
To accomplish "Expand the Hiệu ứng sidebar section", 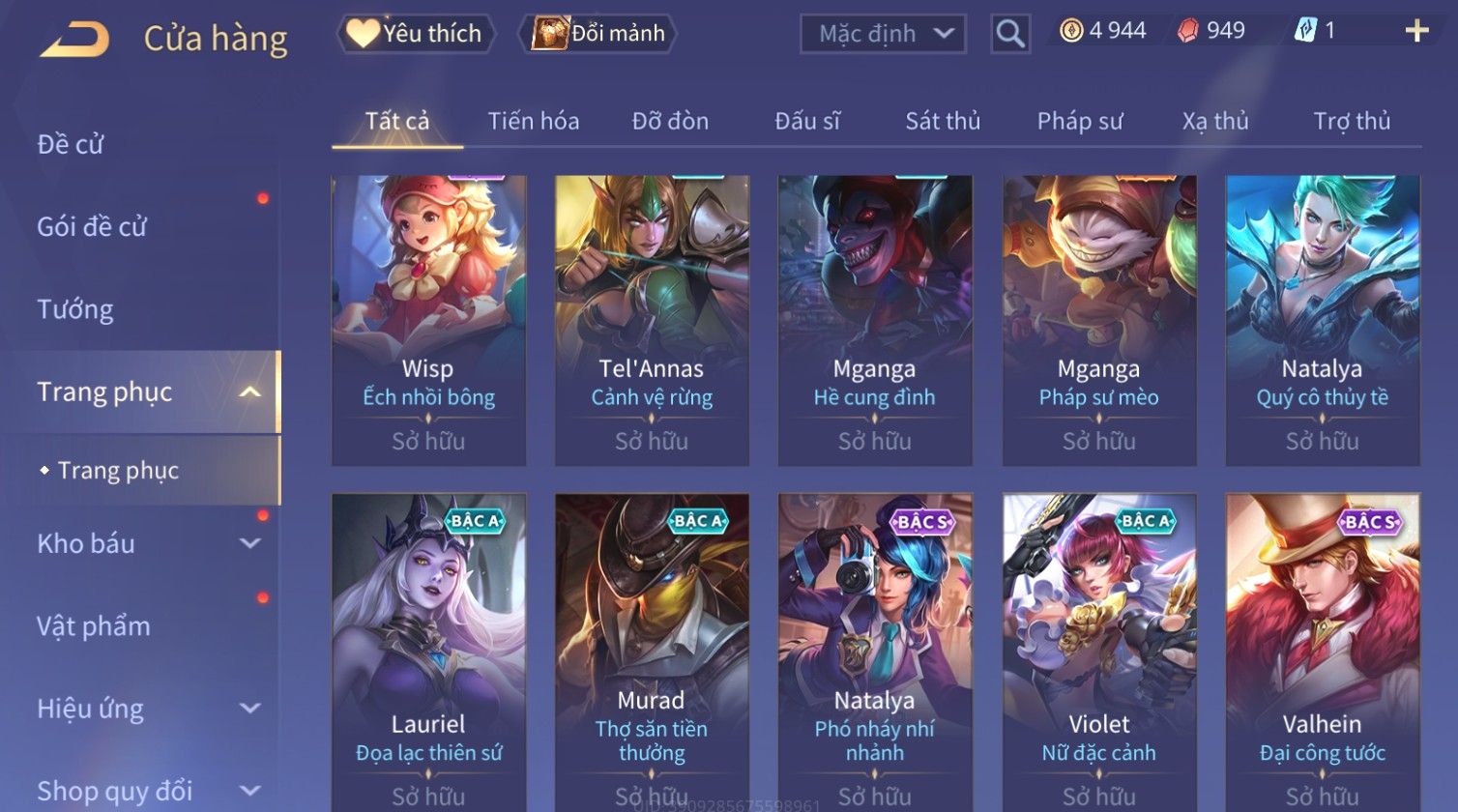I will [x=249, y=709].
